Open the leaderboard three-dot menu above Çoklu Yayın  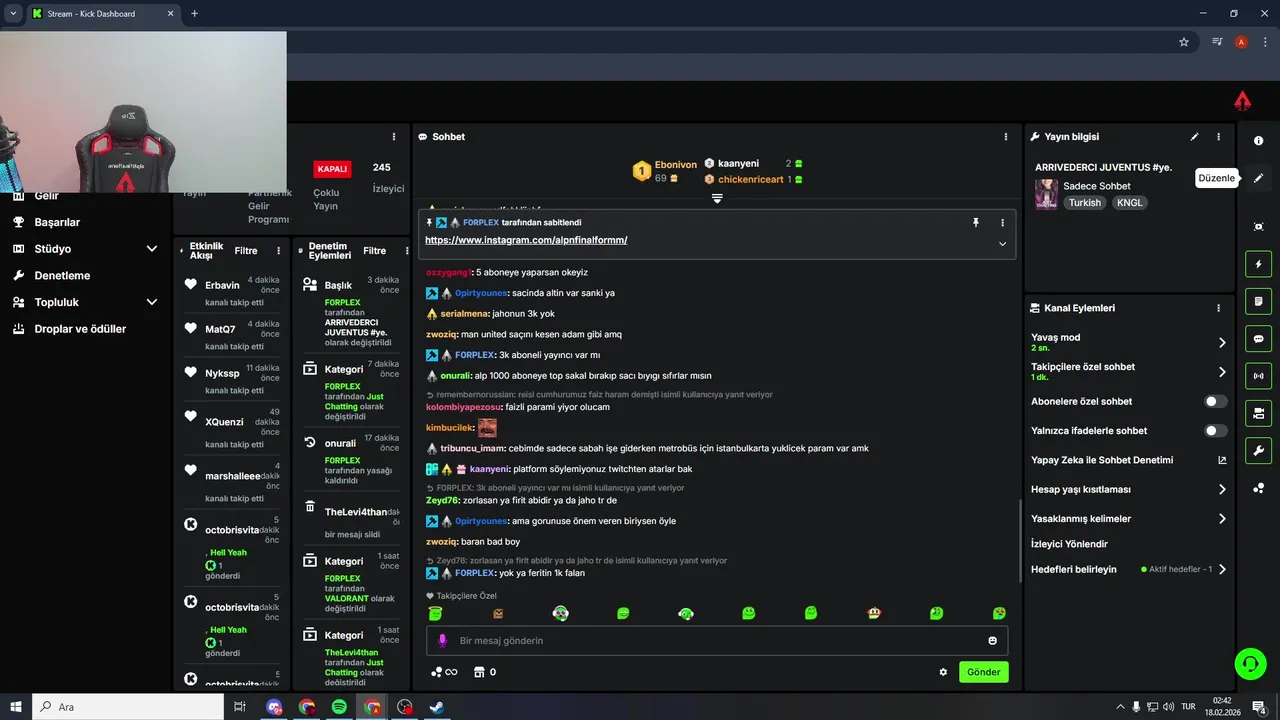394,137
